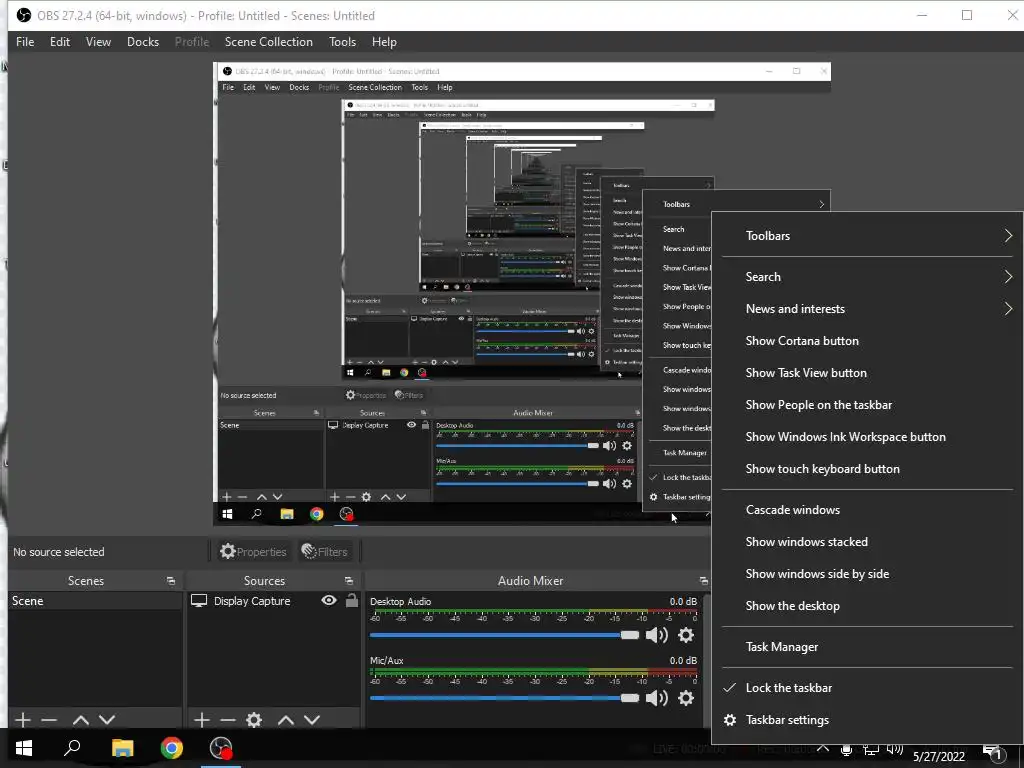1024x768 pixels.
Task: Uncheck Lock the taskbar
Action: pyautogui.click(x=869, y=688)
